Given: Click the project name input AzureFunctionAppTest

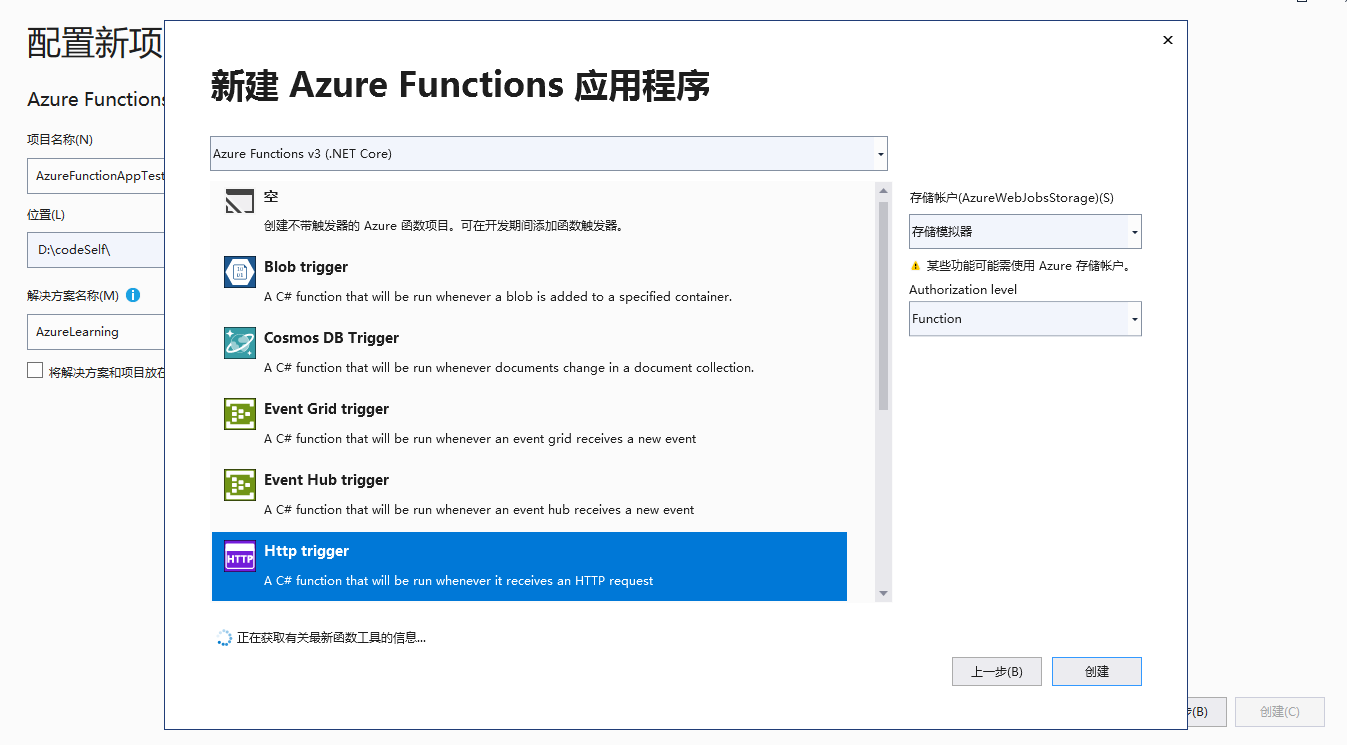Looking at the screenshot, I should 95,175.
